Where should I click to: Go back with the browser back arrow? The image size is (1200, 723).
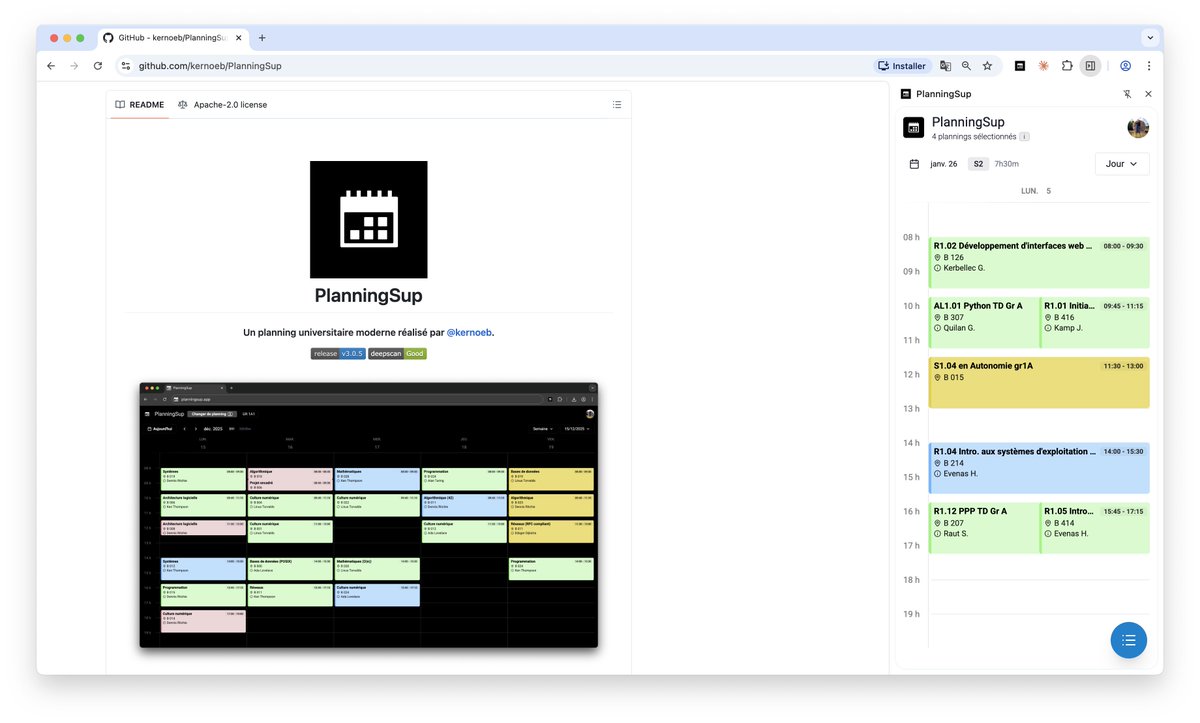(51, 66)
